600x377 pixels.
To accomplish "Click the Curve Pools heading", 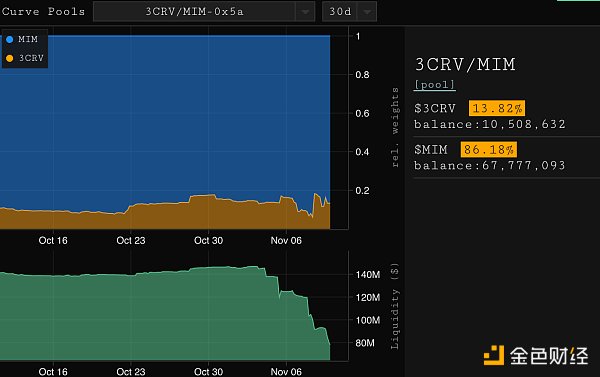I will pyautogui.click(x=43, y=11).
